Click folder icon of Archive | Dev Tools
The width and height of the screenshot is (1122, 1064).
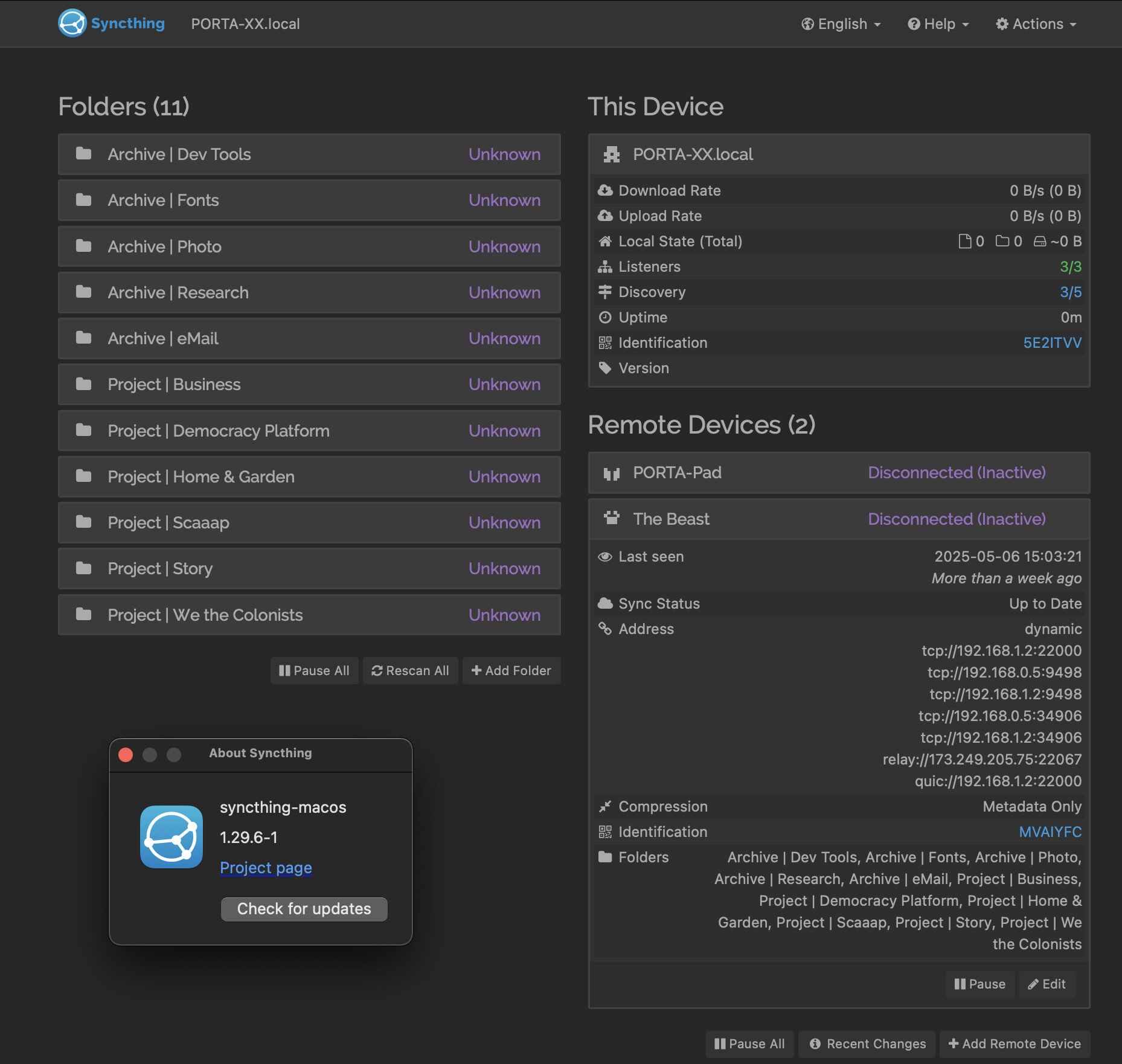pyautogui.click(x=84, y=154)
